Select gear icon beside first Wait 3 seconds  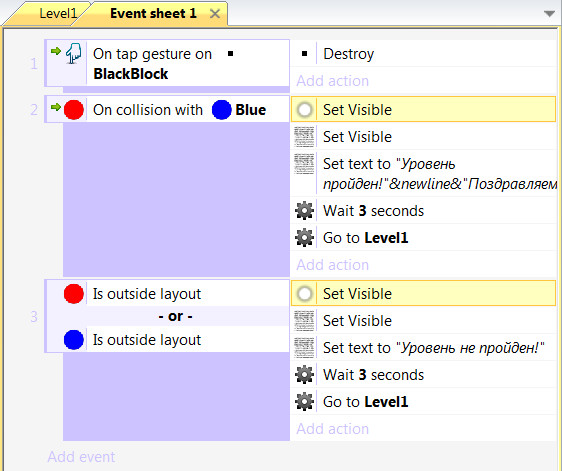pyautogui.click(x=304, y=211)
